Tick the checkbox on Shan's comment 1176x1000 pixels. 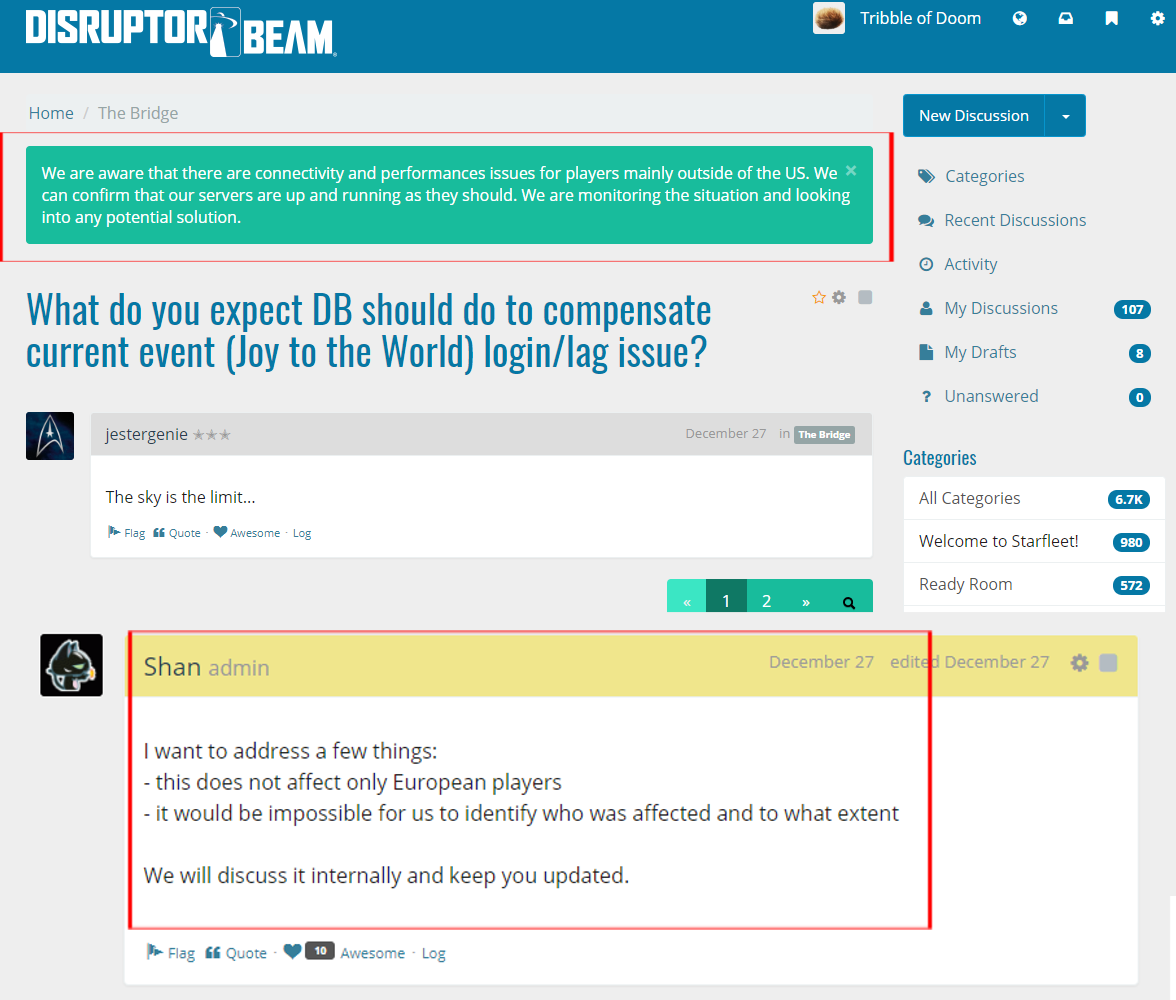1108,663
